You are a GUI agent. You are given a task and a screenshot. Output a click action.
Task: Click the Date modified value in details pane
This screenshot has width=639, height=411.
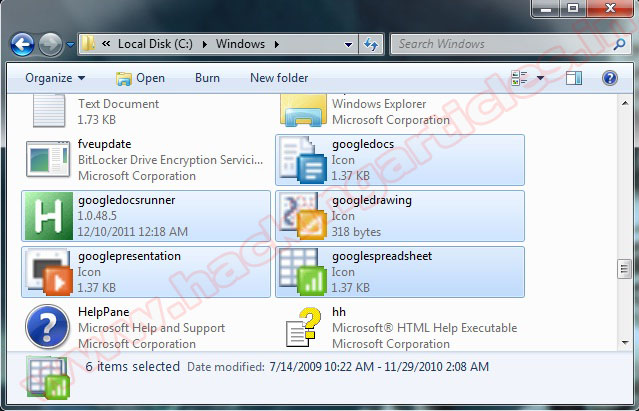pyautogui.click(x=379, y=367)
